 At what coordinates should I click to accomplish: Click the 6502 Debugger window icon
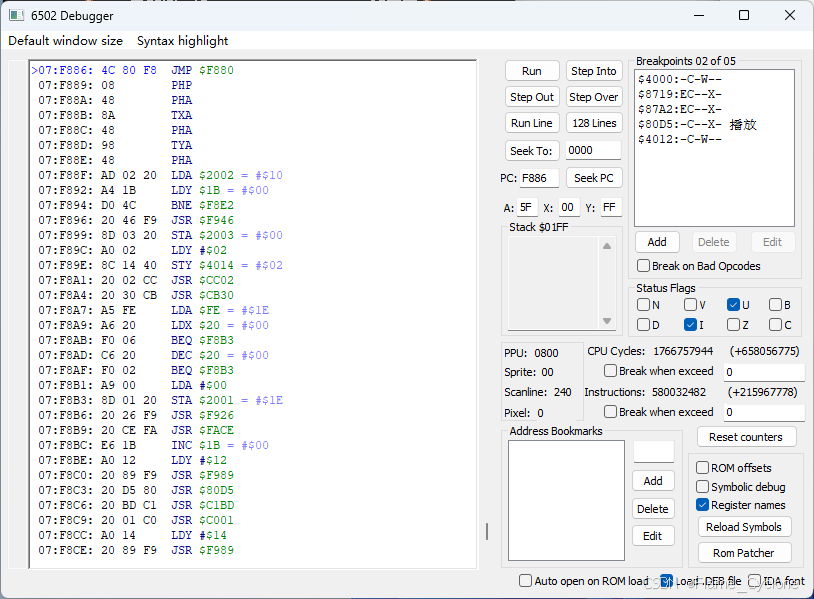[x=16, y=16]
